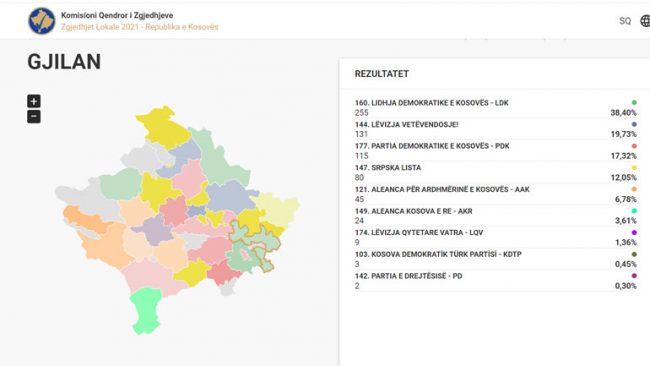Image resolution: width=650 pixels, height=366 pixels.
Task: Click magenta color dot for PD
Action: pos(634,276)
